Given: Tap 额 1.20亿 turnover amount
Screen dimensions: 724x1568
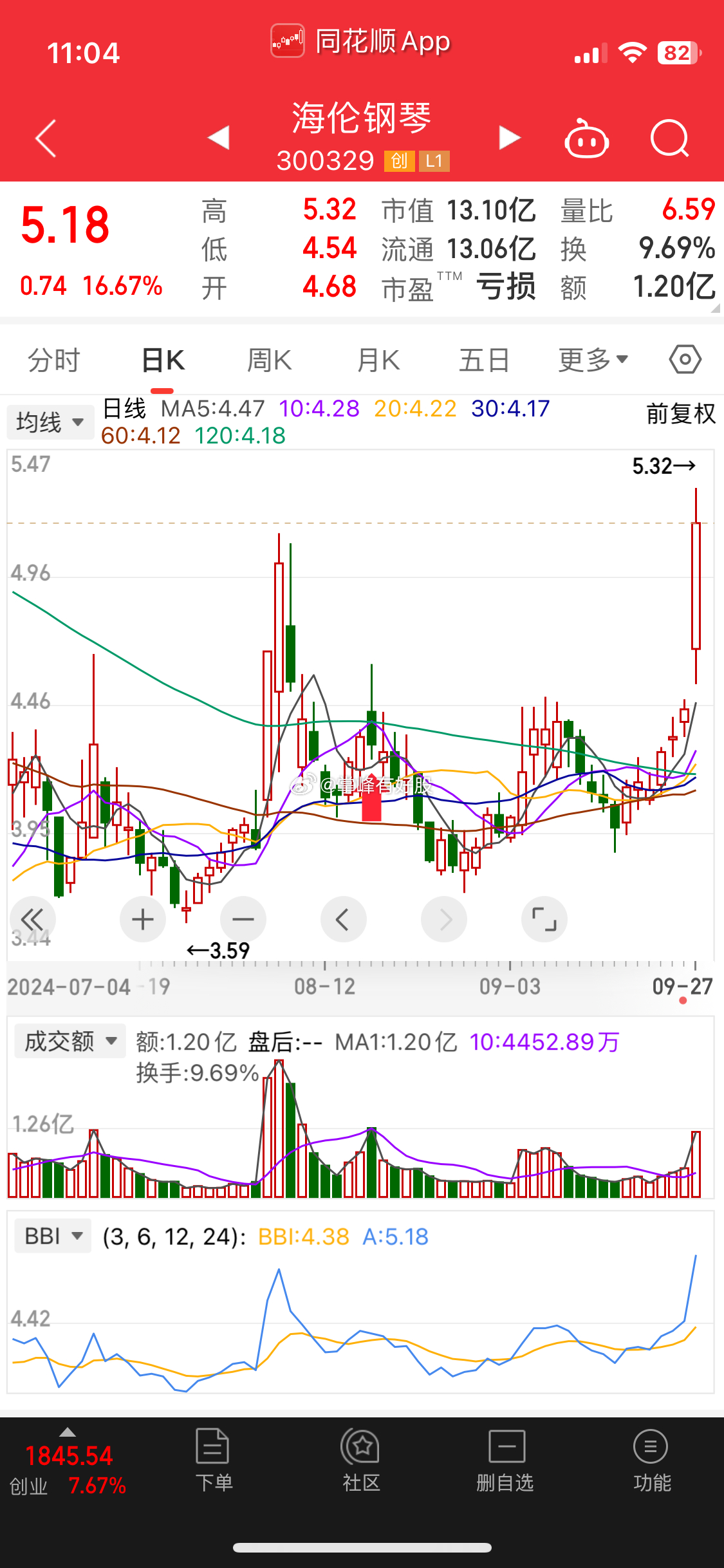Looking at the screenshot, I should pyautogui.click(x=674, y=287).
